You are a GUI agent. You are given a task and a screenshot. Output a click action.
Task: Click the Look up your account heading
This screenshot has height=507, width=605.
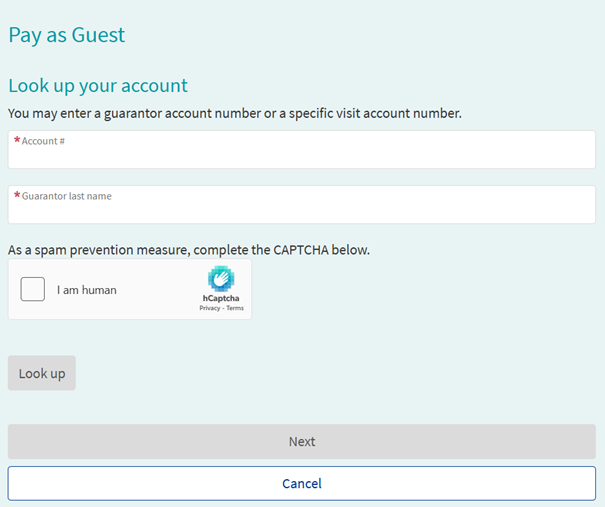pos(98,86)
